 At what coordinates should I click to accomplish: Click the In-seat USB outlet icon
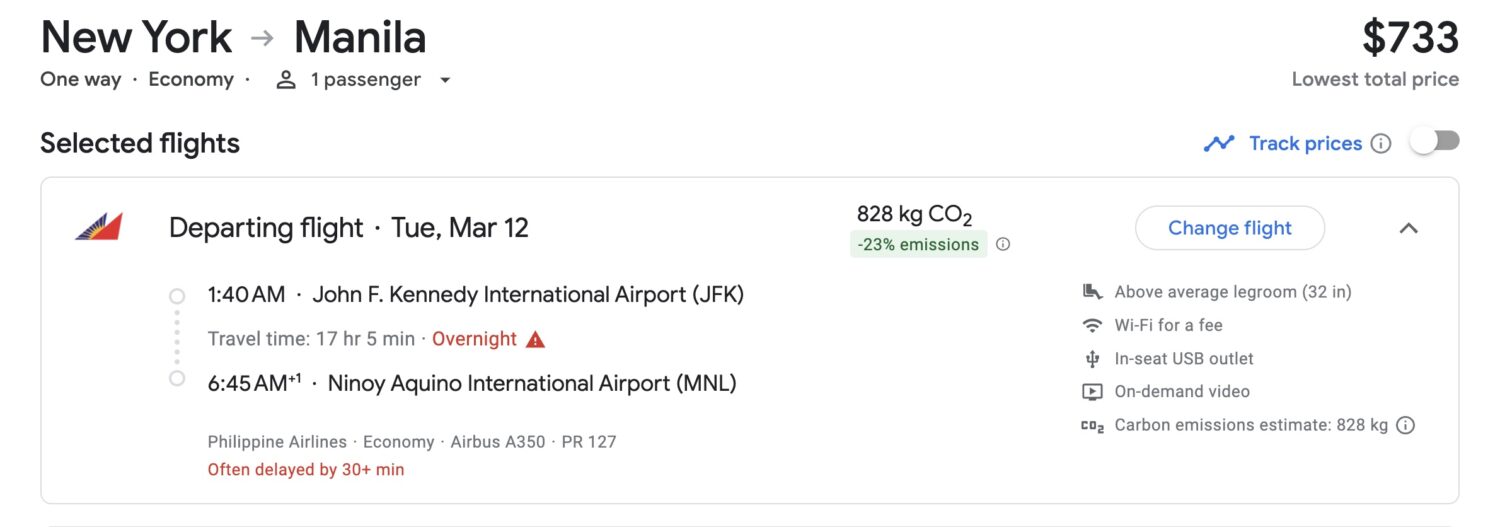point(1092,358)
